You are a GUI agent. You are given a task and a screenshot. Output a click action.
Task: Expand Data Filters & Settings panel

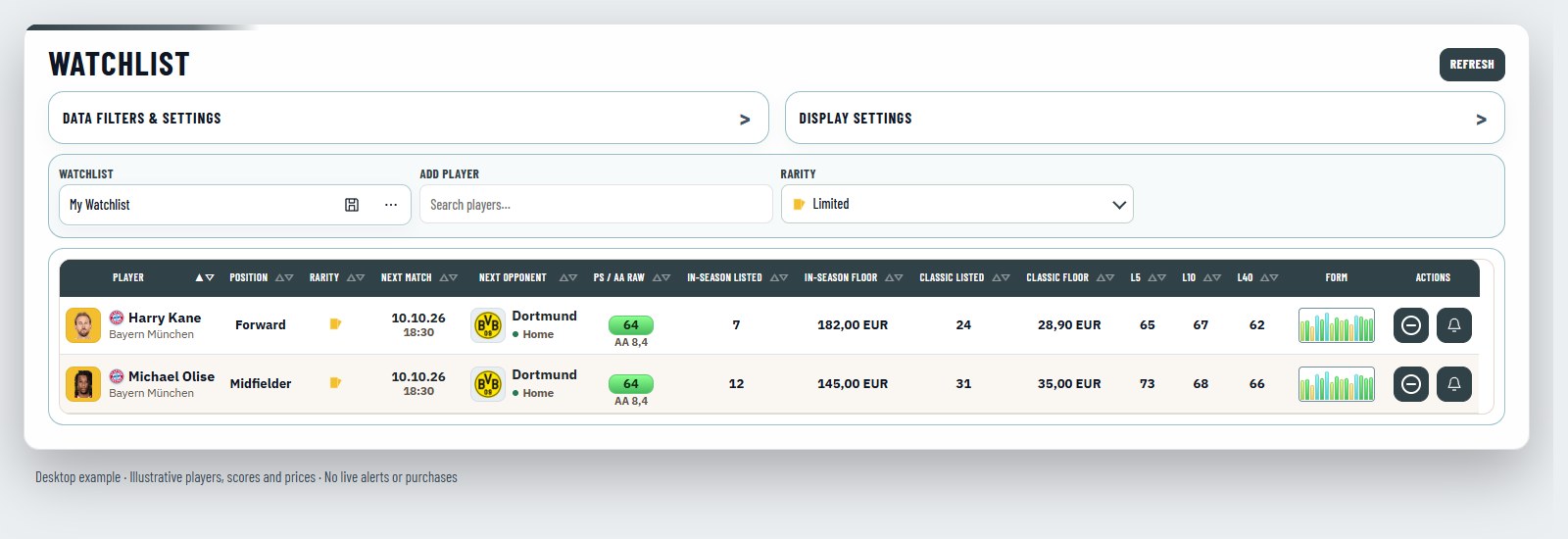pyautogui.click(x=408, y=118)
